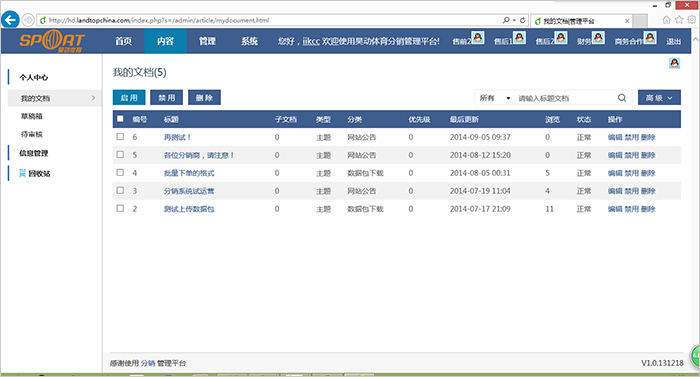This screenshot has height=377, width=700.
Task: Check the box for document number 4
Action: 120,172
